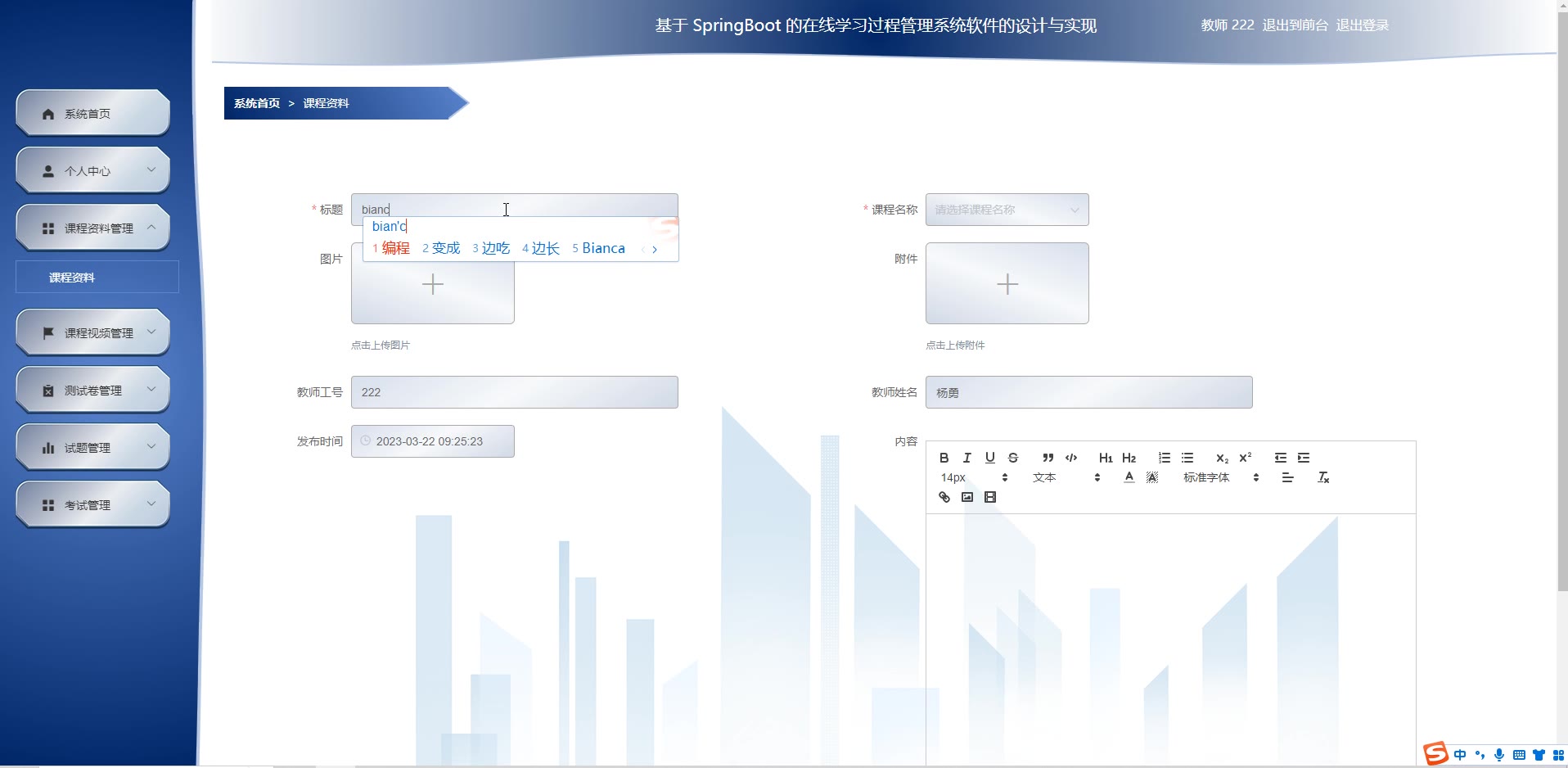The image size is (1568, 768).
Task: Expand the 课程视频管理 menu
Action: coord(92,332)
